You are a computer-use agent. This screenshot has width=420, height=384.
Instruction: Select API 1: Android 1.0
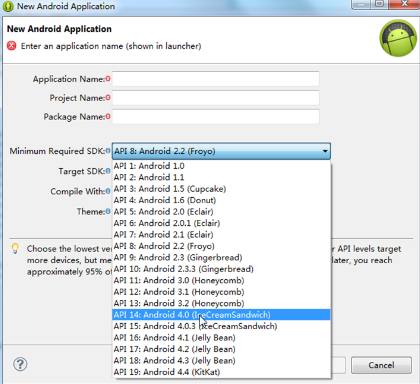(x=221, y=166)
